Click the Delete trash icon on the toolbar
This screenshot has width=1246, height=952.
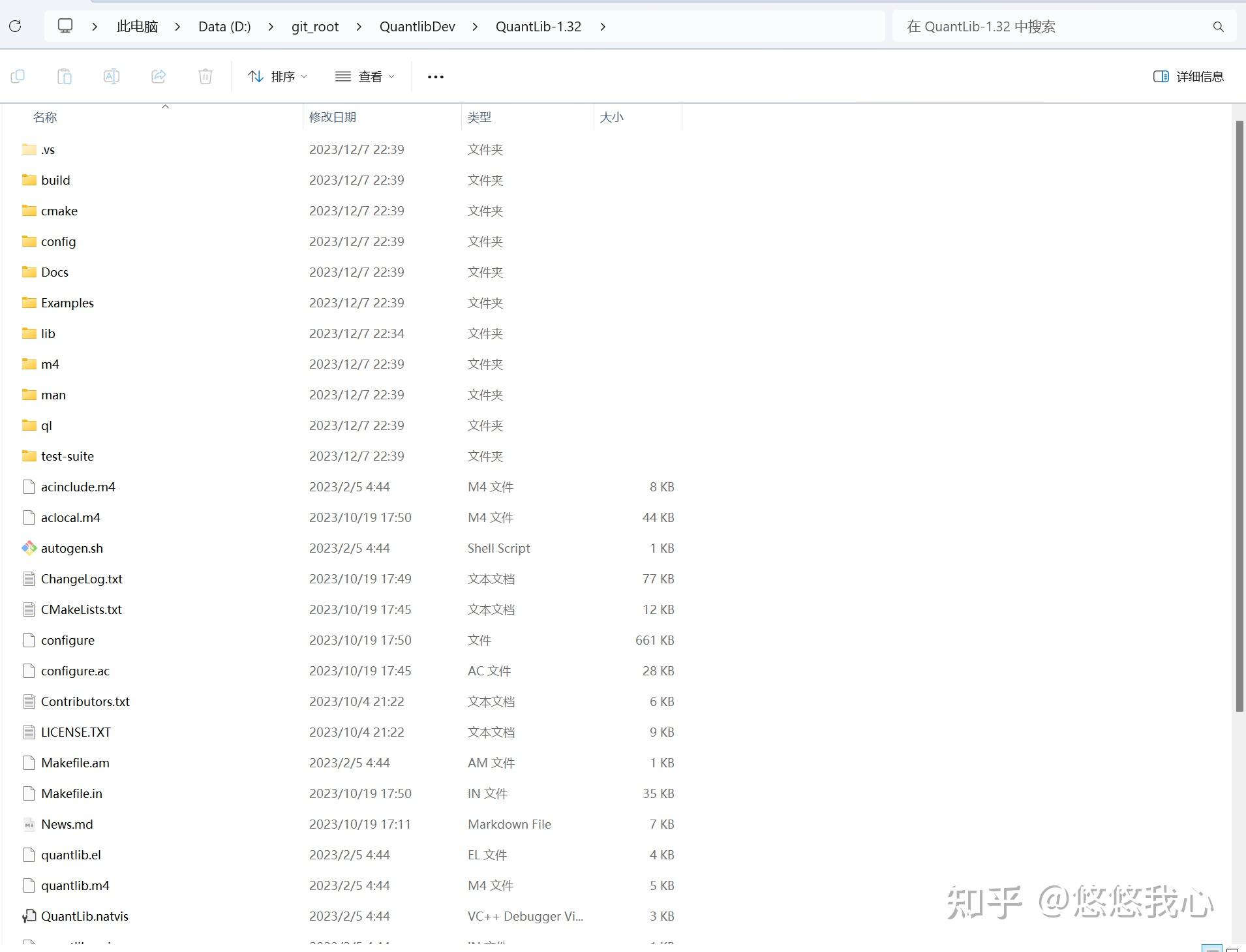click(x=205, y=76)
